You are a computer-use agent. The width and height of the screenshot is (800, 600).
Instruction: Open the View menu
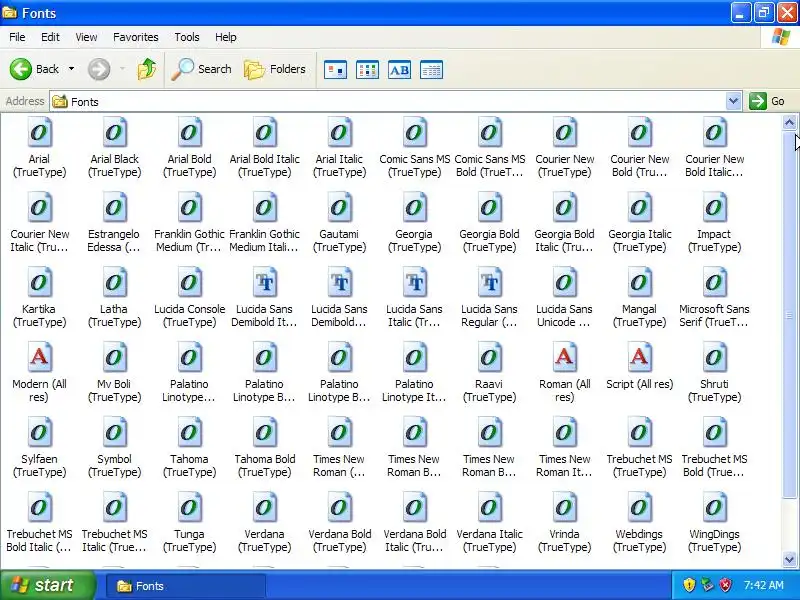point(86,37)
